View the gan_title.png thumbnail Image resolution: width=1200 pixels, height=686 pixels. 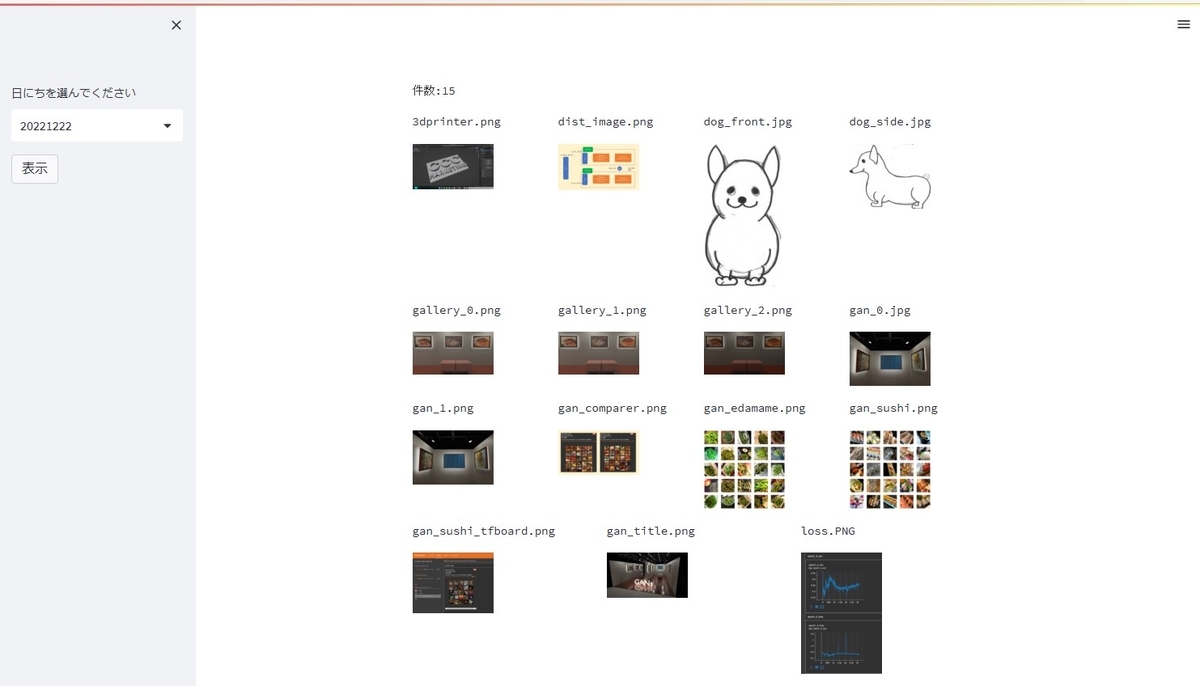(646, 575)
